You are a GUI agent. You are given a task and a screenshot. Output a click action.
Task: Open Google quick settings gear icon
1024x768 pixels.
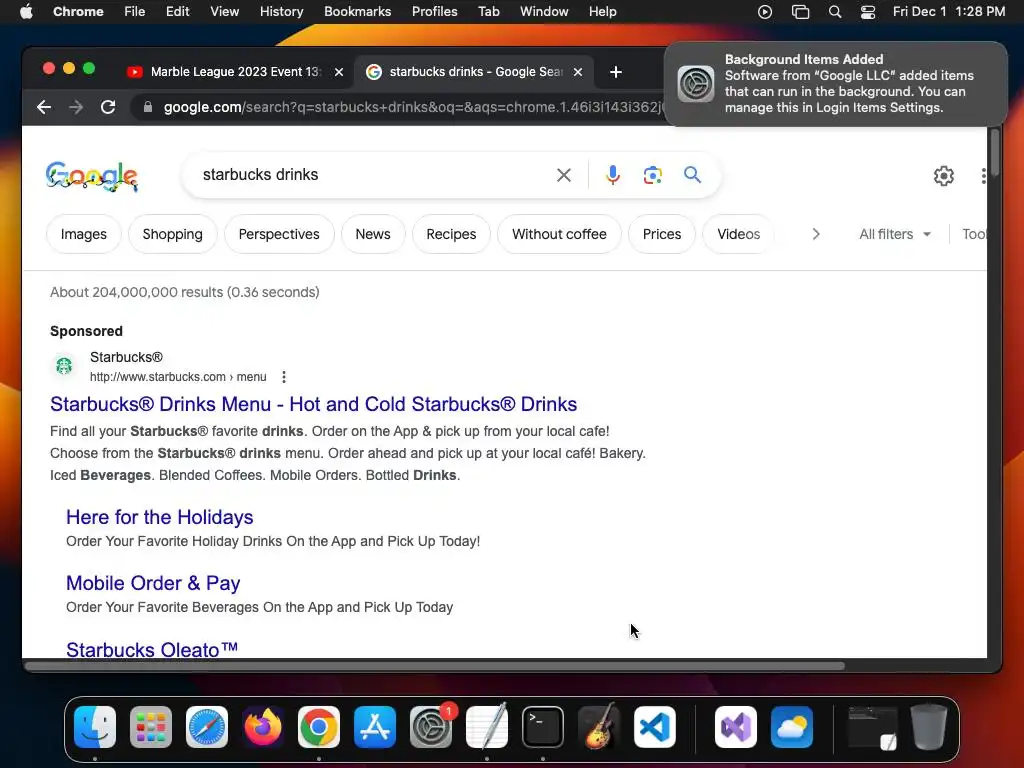click(x=943, y=176)
